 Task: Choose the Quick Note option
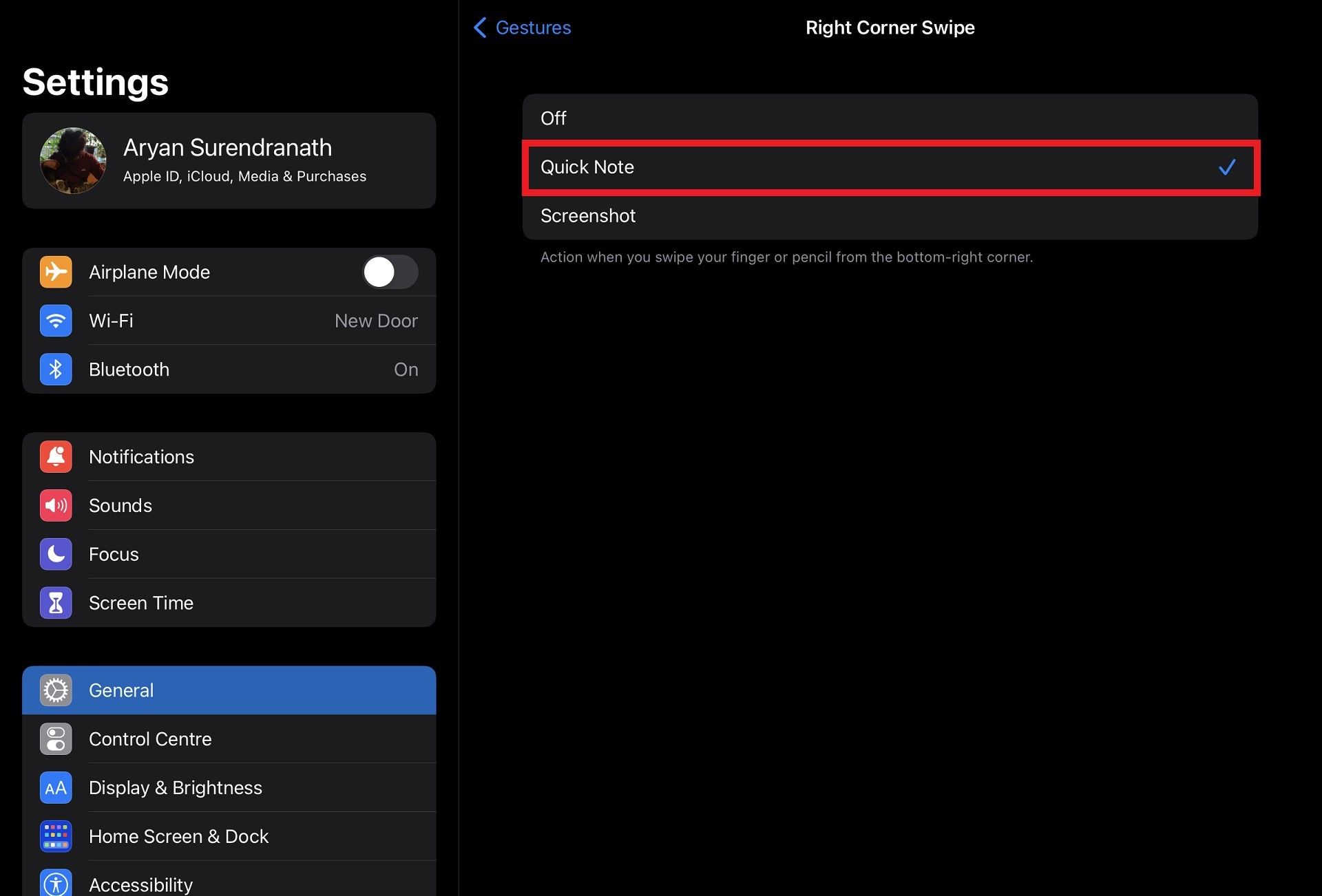click(x=890, y=167)
